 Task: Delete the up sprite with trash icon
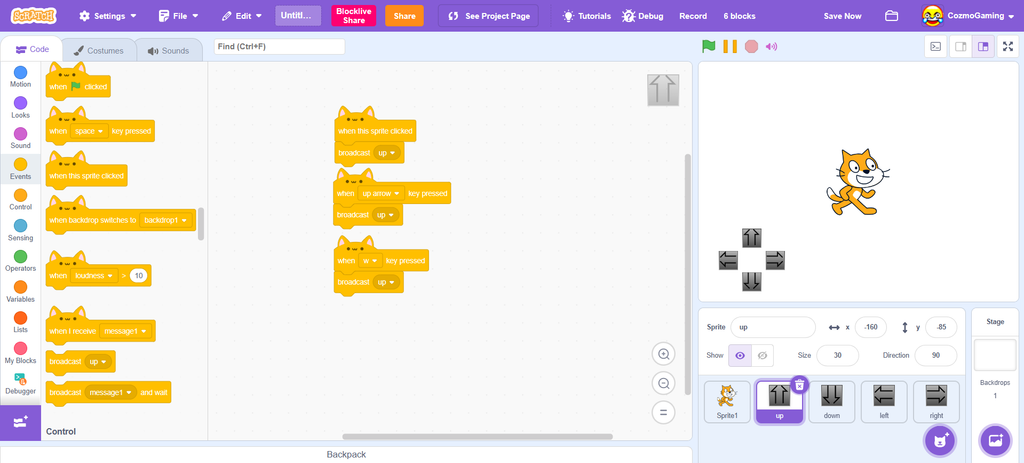tap(800, 385)
